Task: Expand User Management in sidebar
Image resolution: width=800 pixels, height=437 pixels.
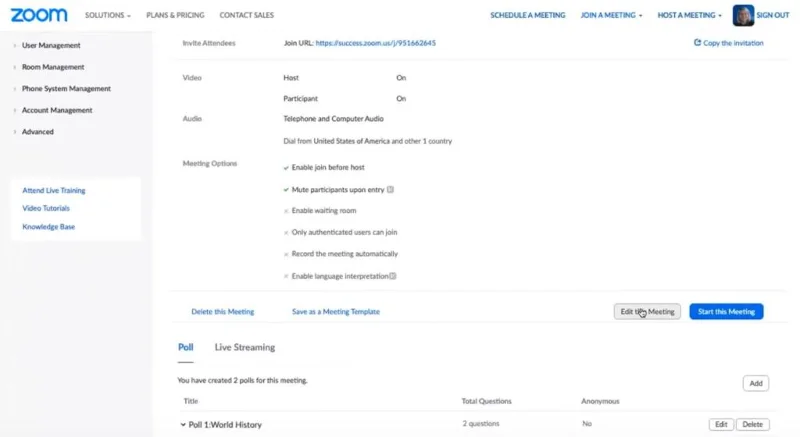Action: coord(51,45)
